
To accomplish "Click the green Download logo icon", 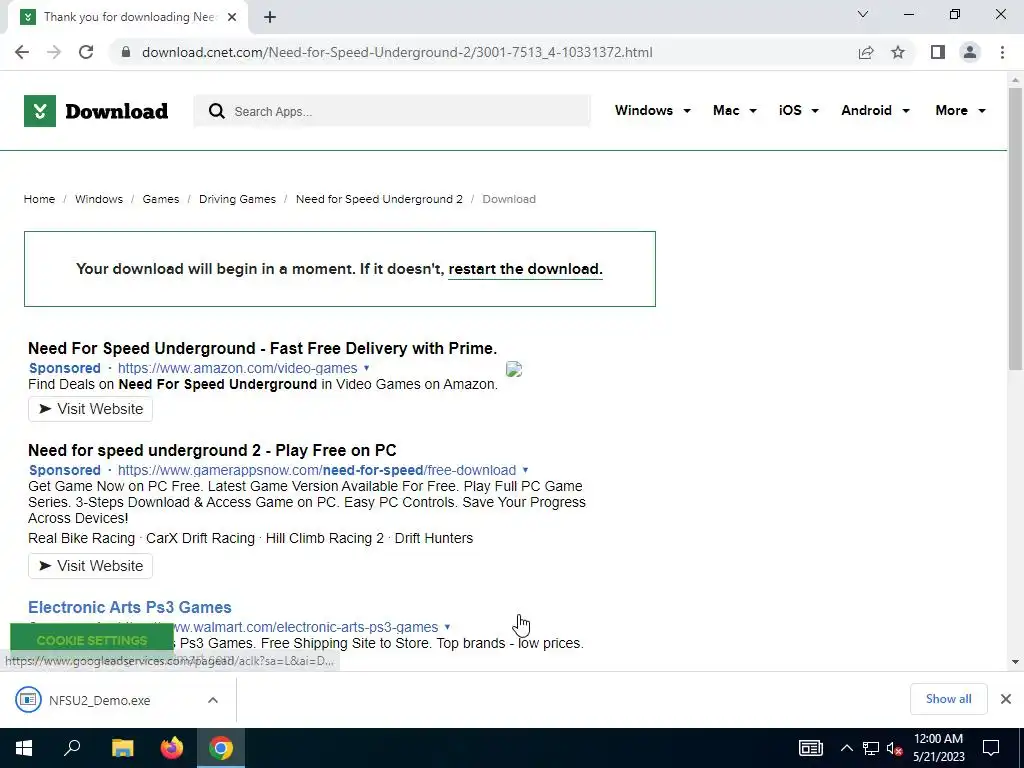I will click(x=40, y=111).
